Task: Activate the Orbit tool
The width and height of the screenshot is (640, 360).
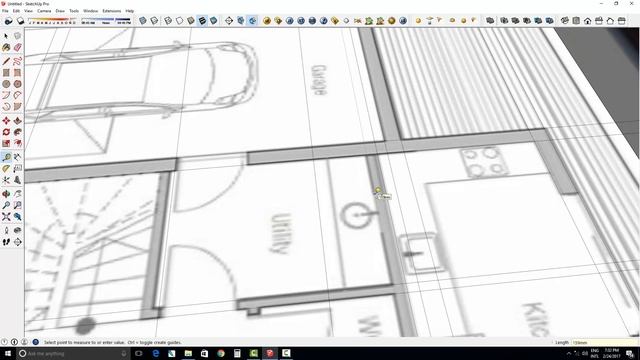Action: point(6,194)
